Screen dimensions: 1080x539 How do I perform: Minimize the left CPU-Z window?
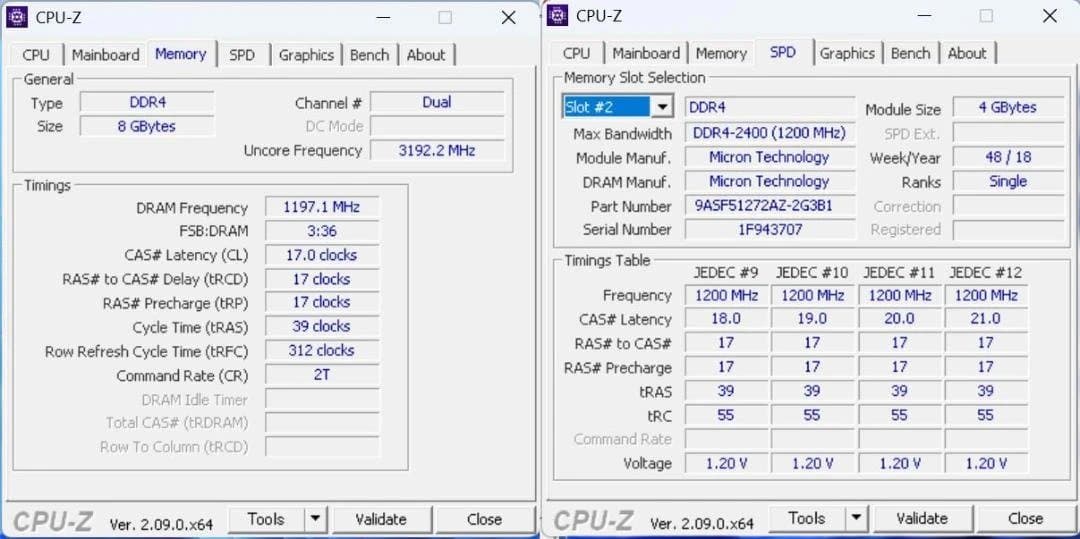click(382, 18)
